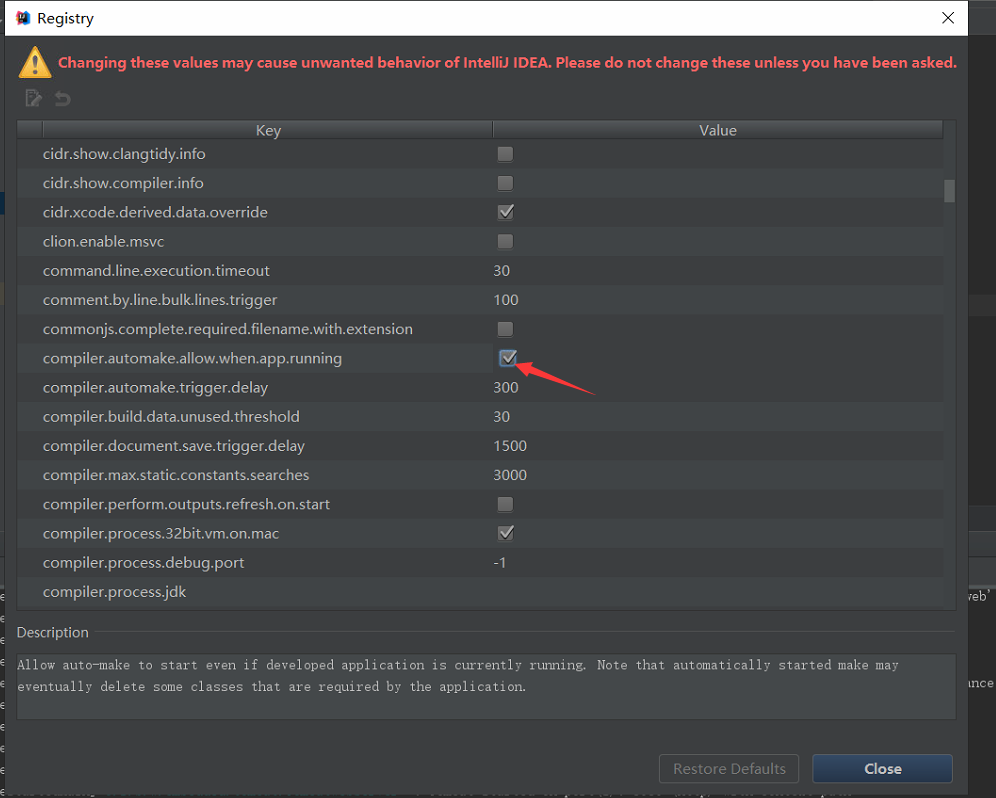Viewport: 996px width, 798px height.
Task: Click the IntelliJ logo in the title bar
Action: 23,18
